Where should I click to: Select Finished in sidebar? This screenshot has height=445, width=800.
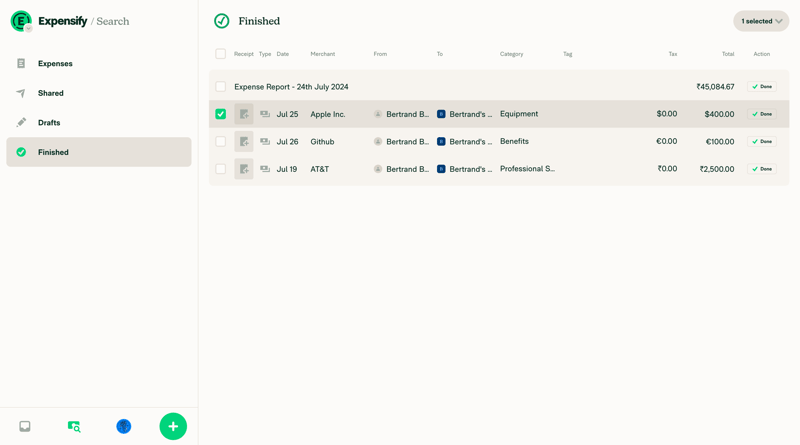(99, 152)
